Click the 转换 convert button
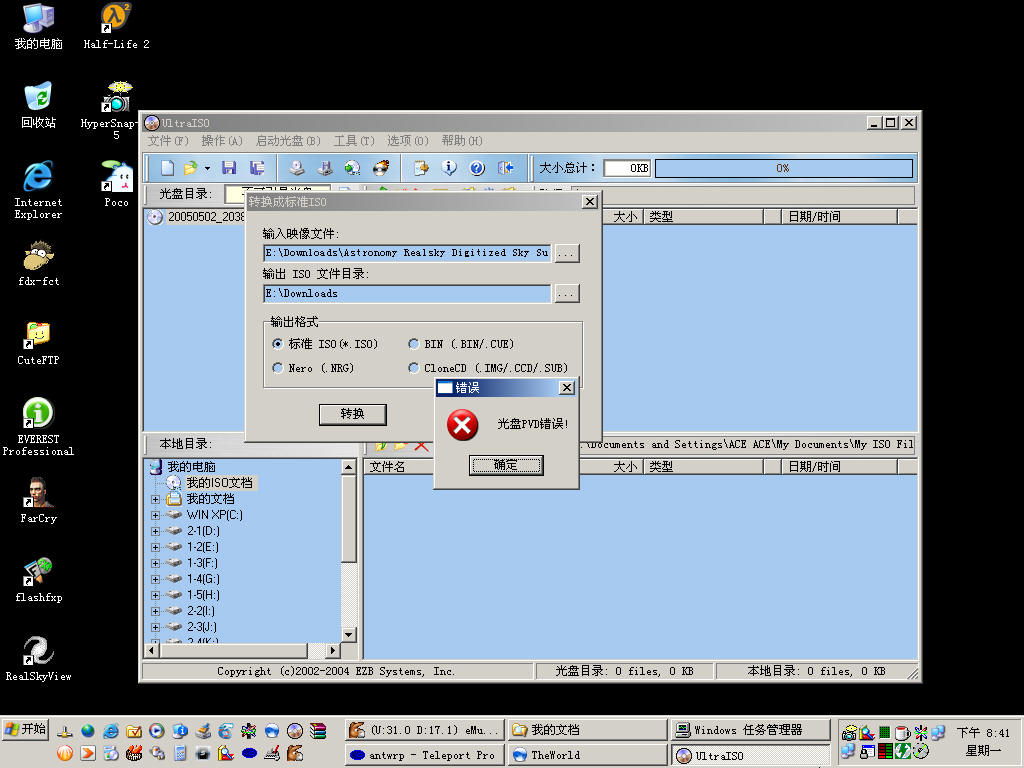The height and width of the screenshot is (768, 1024). click(353, 414)
